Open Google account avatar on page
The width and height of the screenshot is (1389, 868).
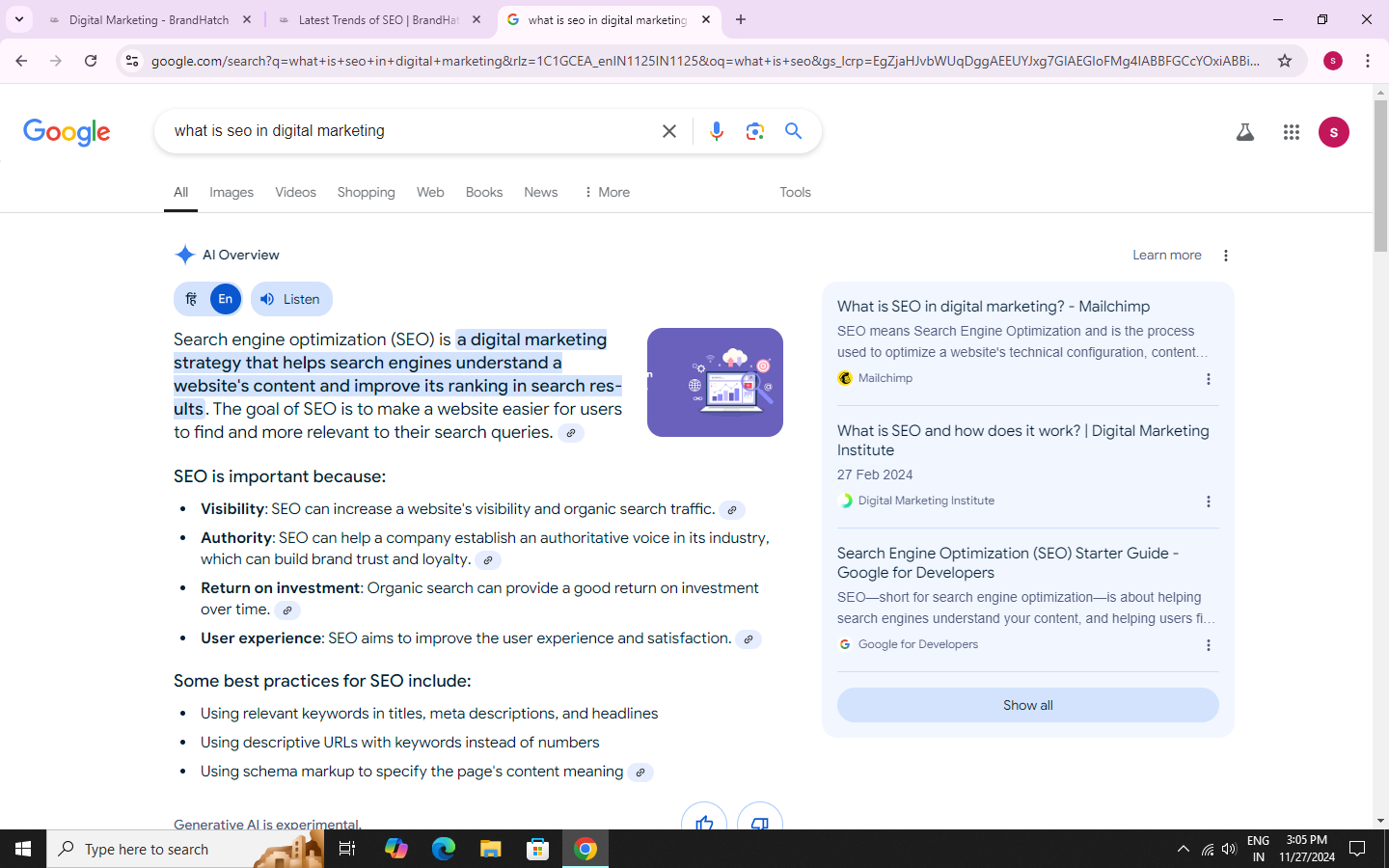[x=1334, y=132]
